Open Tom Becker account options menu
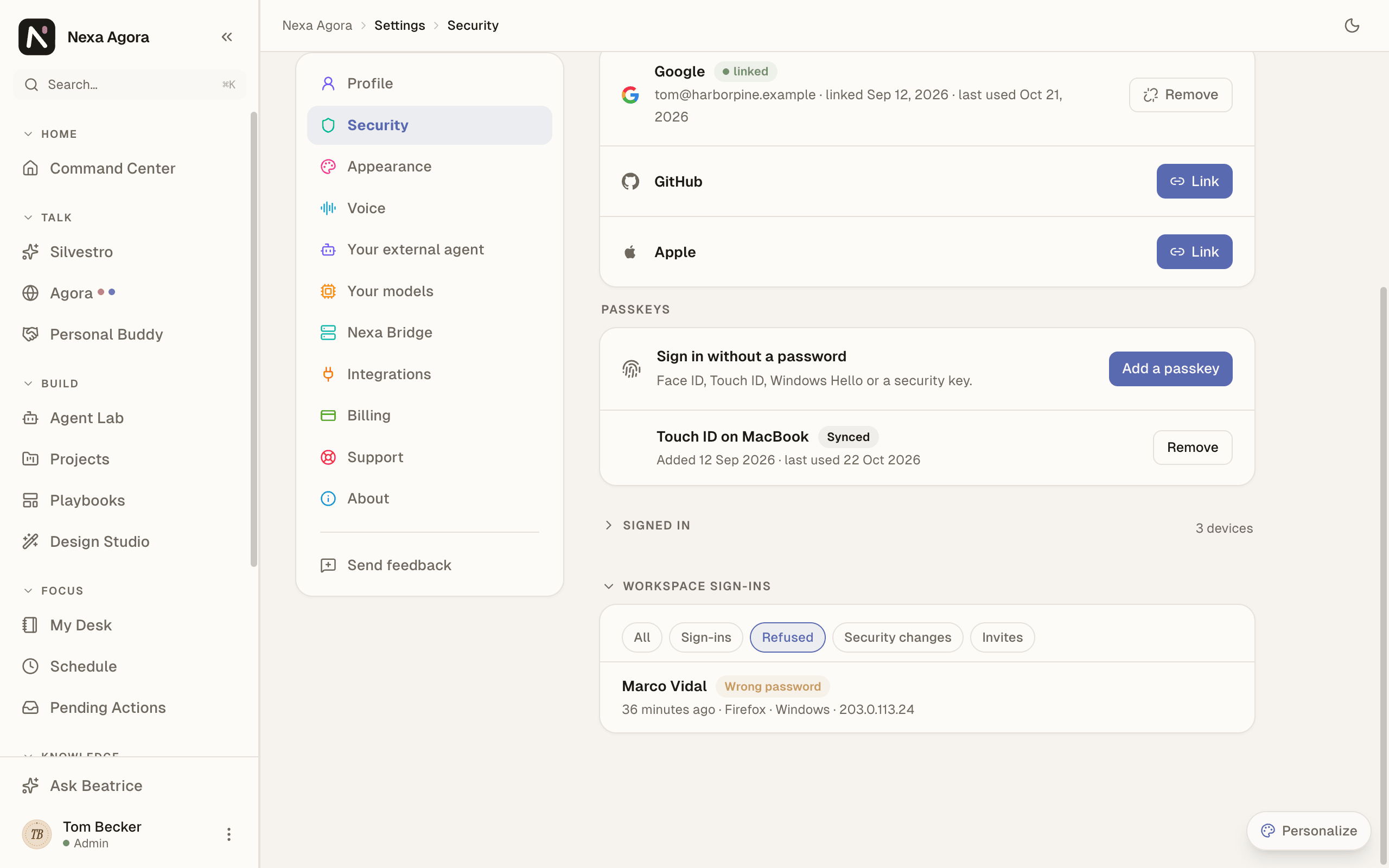 tap(229, 834)
